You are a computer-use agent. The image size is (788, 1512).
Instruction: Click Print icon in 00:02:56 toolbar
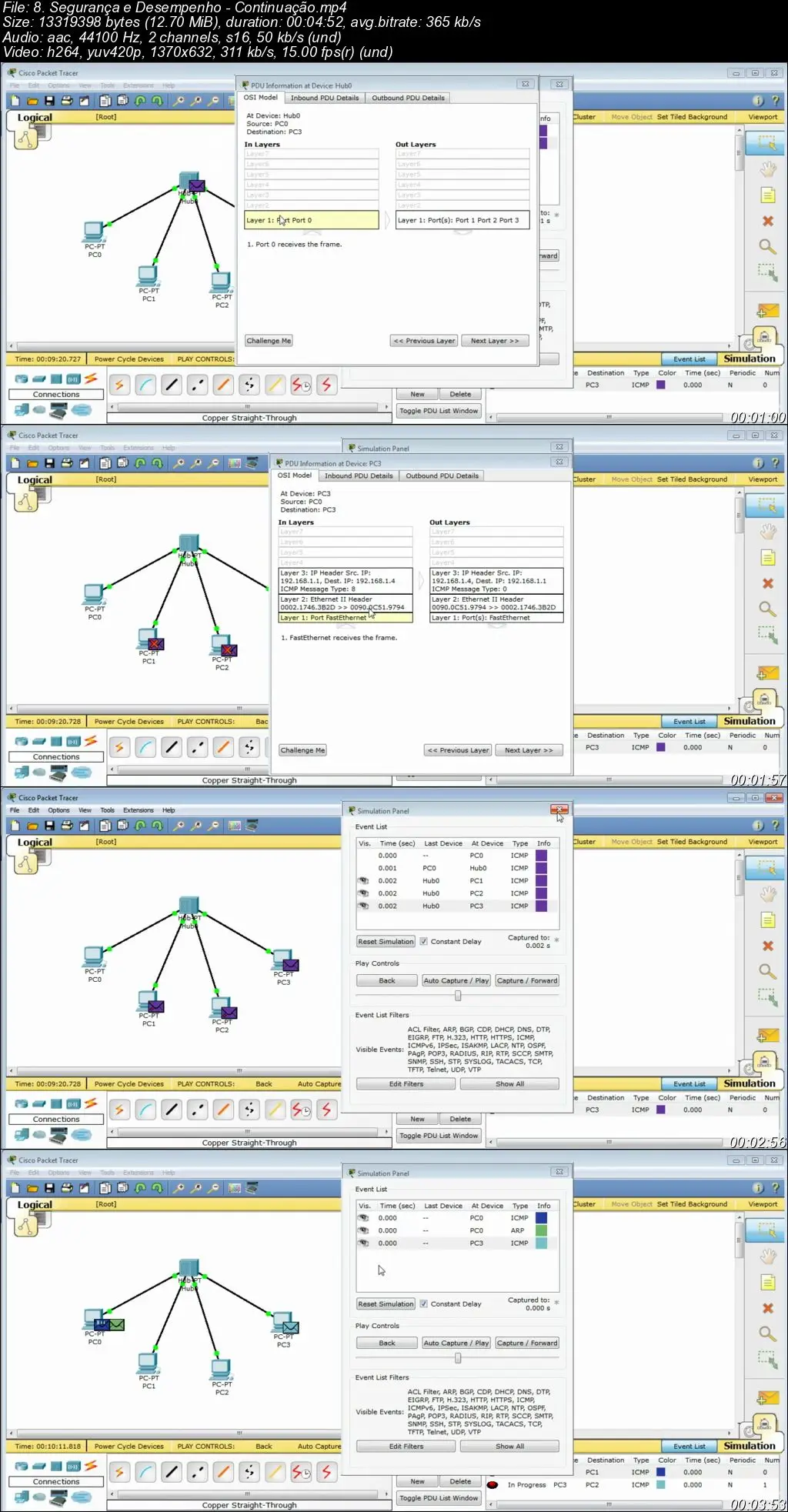coord(67,826)
